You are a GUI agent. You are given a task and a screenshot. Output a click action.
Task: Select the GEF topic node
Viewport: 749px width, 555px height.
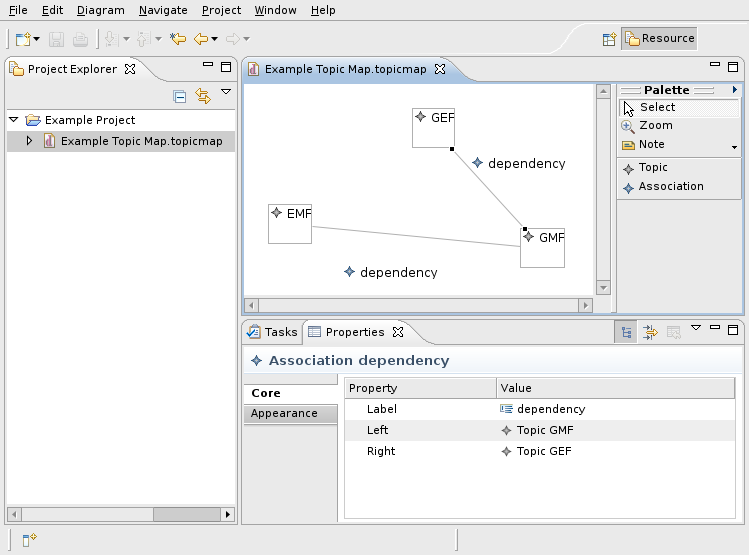(x=433, y=128)
